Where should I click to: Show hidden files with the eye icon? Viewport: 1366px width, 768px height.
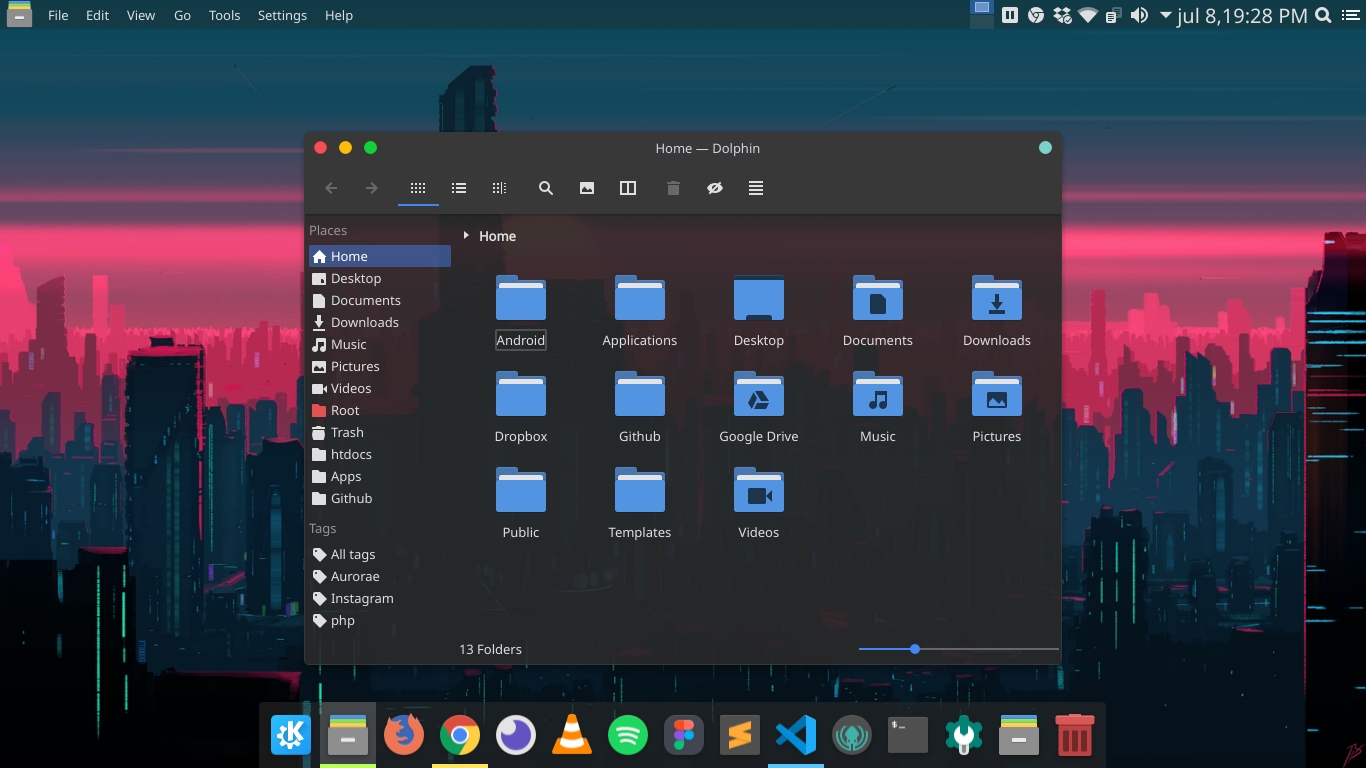point(715,188)
